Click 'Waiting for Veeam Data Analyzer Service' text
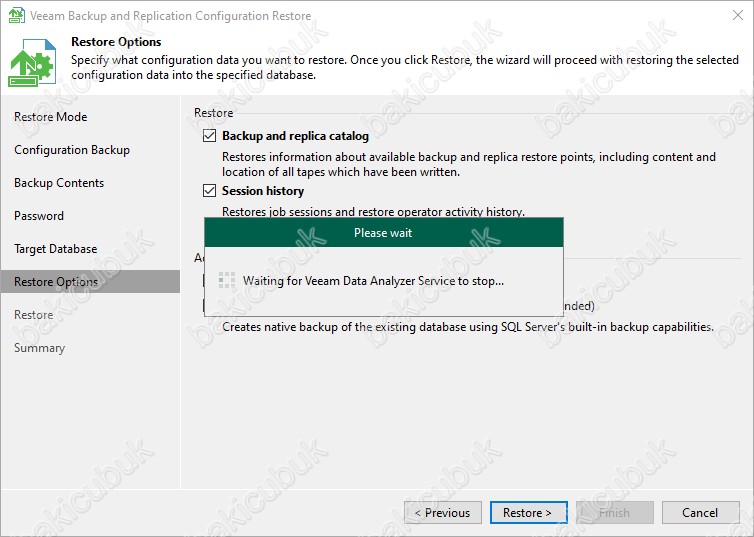Screen dimensions: 754x537 point(373,281)
